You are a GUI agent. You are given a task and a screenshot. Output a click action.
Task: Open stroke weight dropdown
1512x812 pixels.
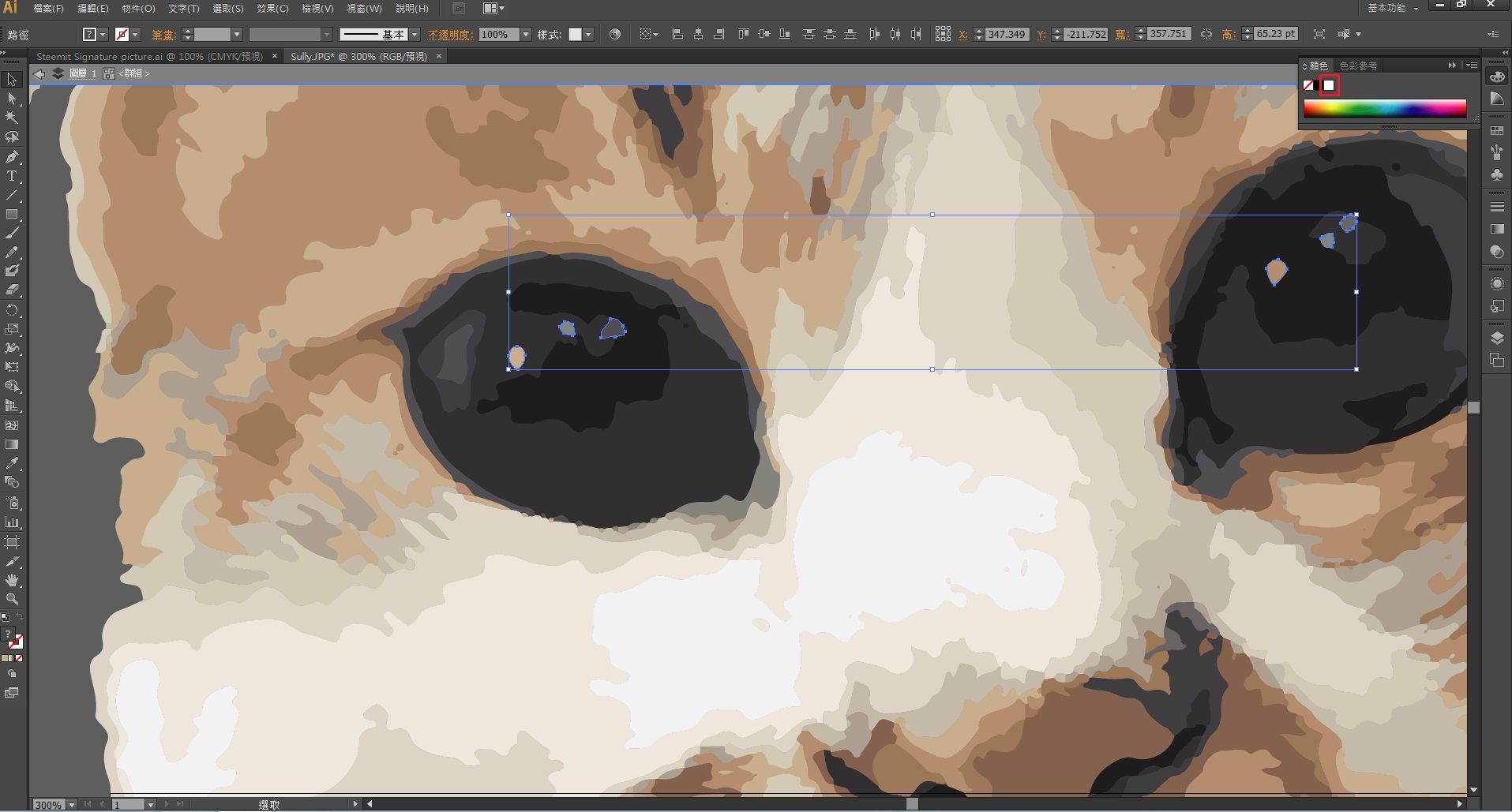[x=236, y=34]
